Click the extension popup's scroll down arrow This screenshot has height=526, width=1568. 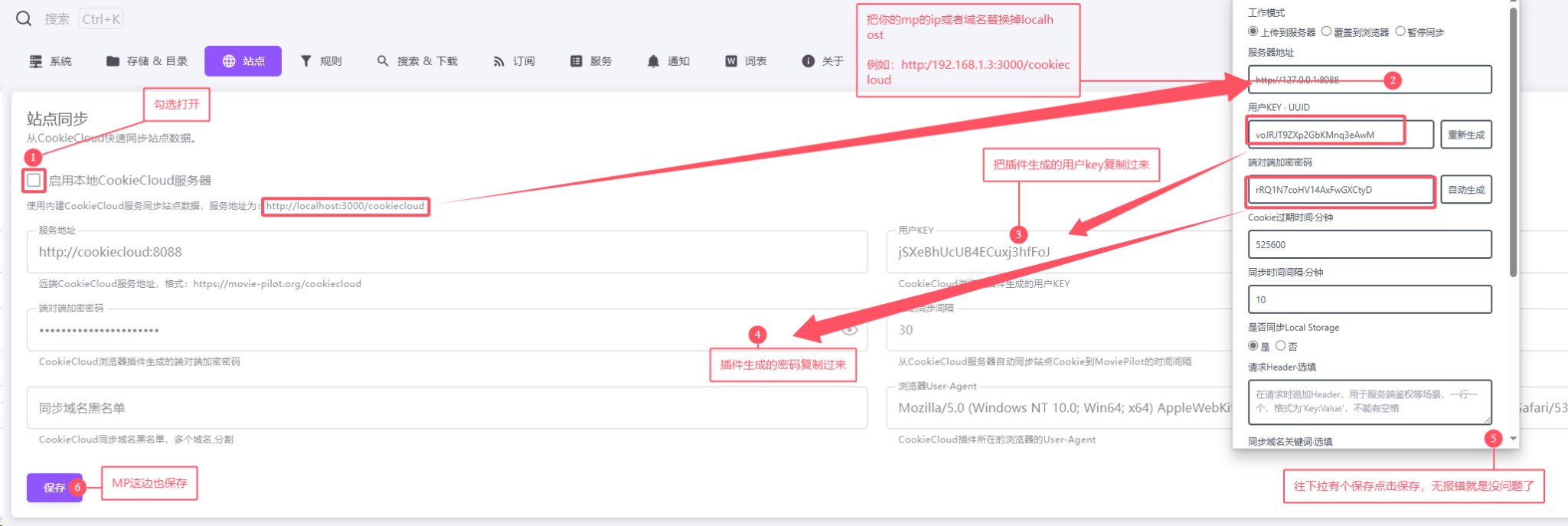pos(1513,439)
